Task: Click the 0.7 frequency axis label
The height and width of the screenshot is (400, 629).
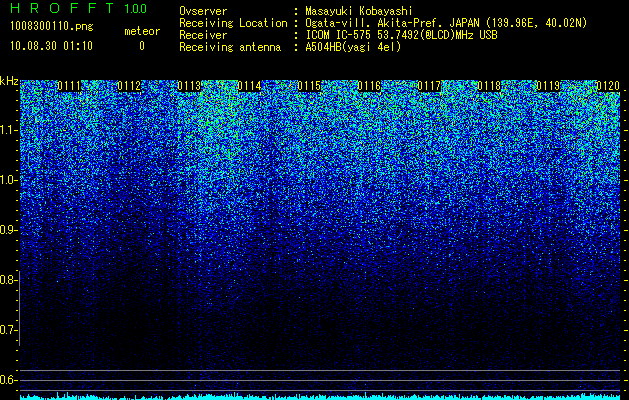Action: coord(8,330)
